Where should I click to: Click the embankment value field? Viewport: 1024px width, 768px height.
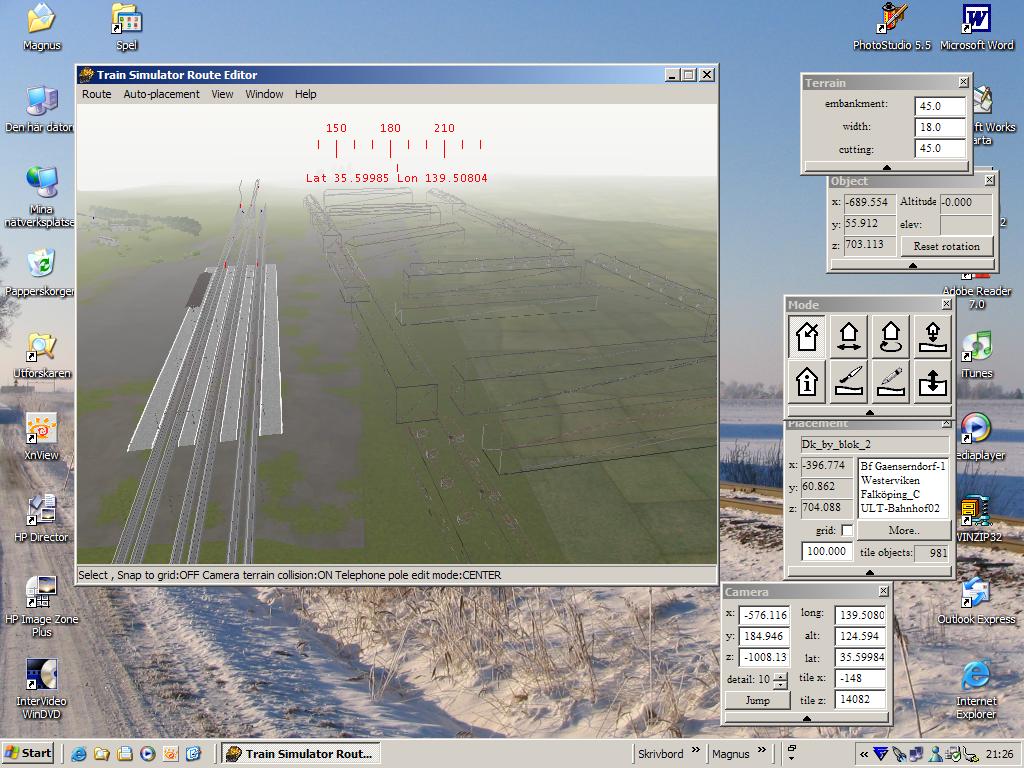940,105
